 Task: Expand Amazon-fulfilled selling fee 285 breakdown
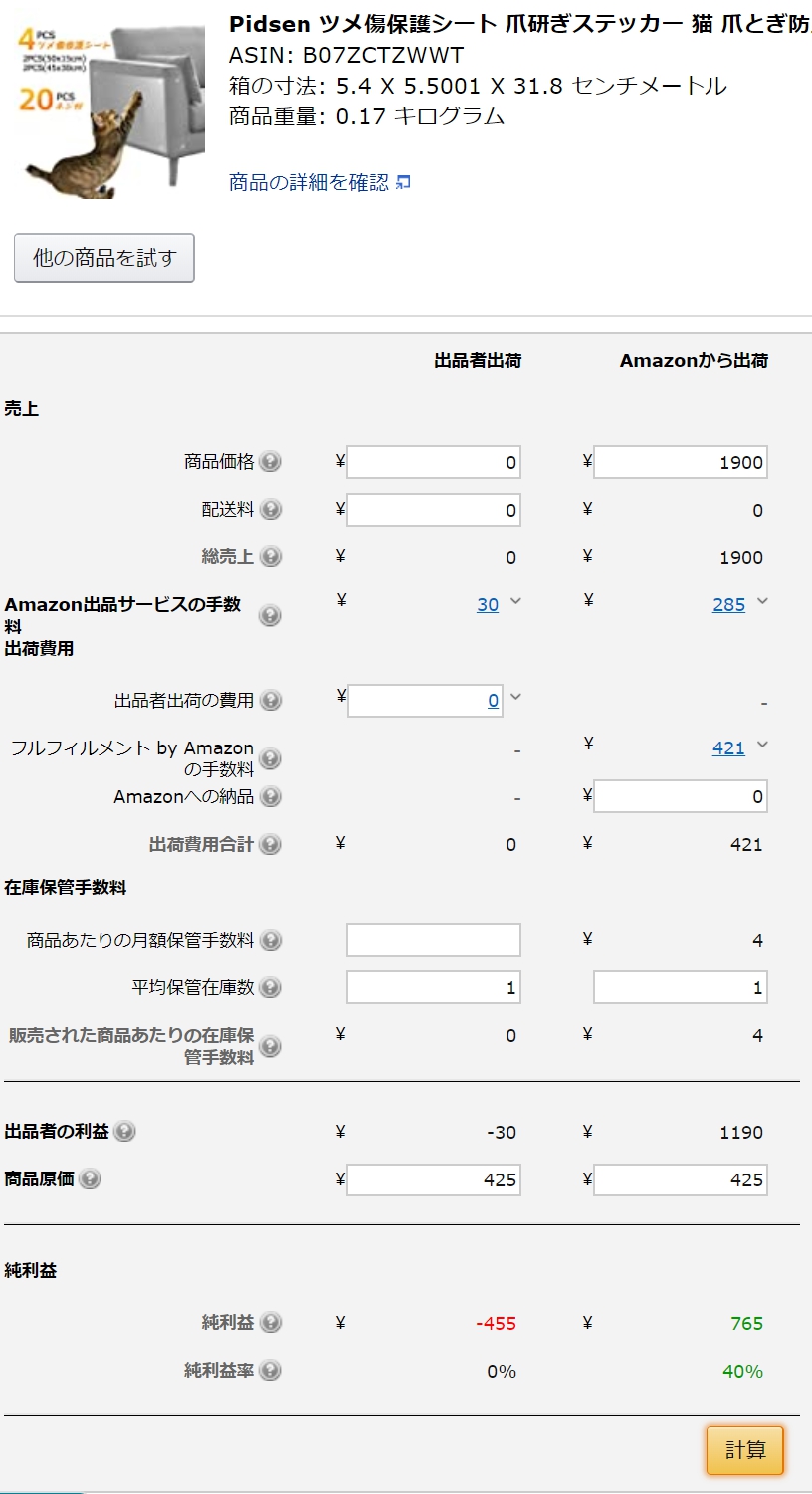click(x=762, y=601)
